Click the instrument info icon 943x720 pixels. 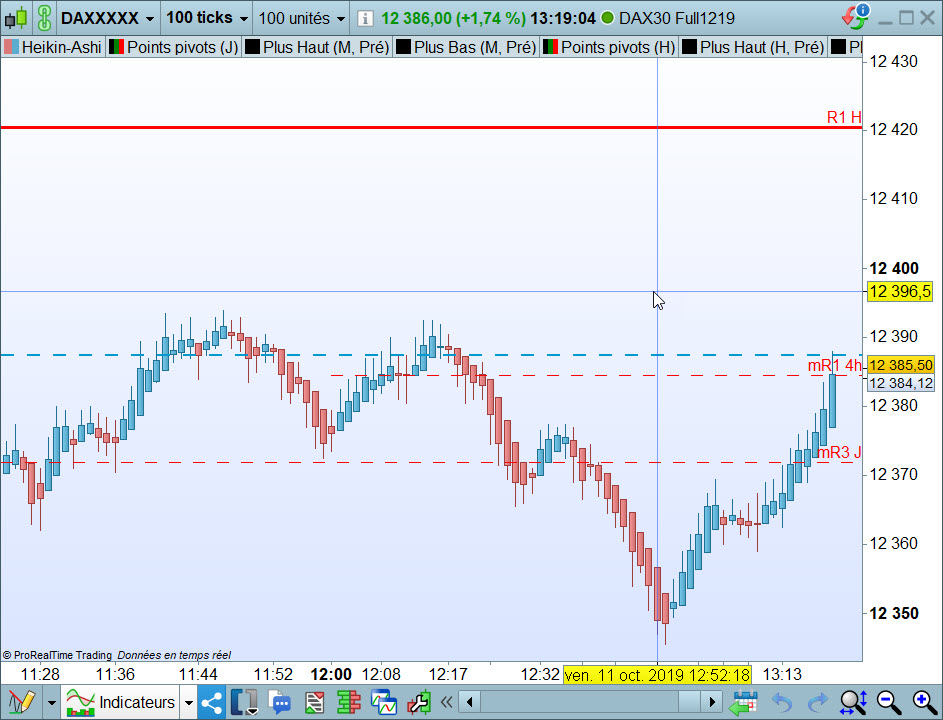(x=364, y=18)
